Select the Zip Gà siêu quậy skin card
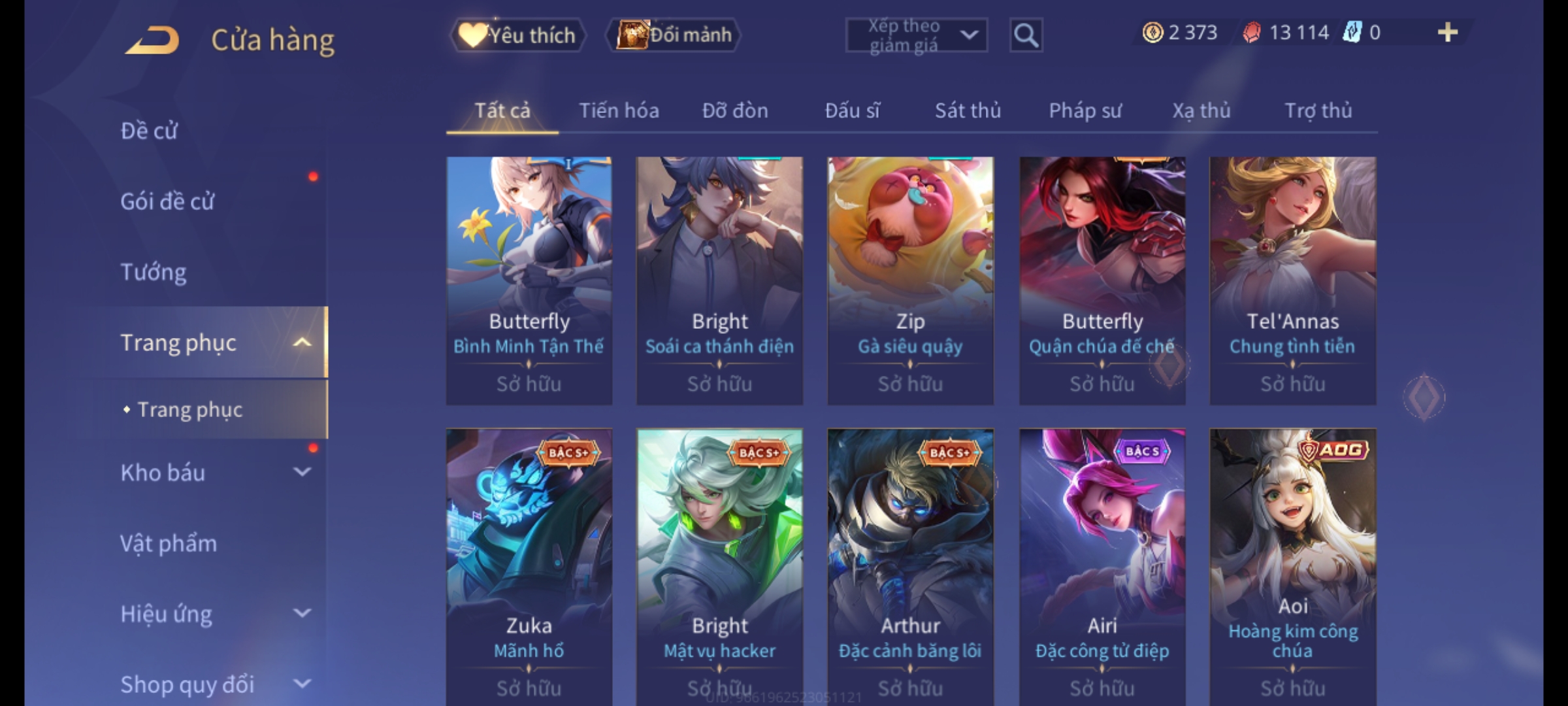 click(x=910, y=280)
